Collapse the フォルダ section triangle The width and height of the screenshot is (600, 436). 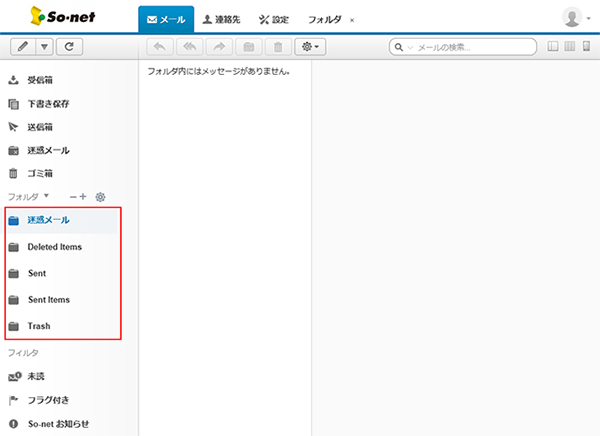coord(46,196)
